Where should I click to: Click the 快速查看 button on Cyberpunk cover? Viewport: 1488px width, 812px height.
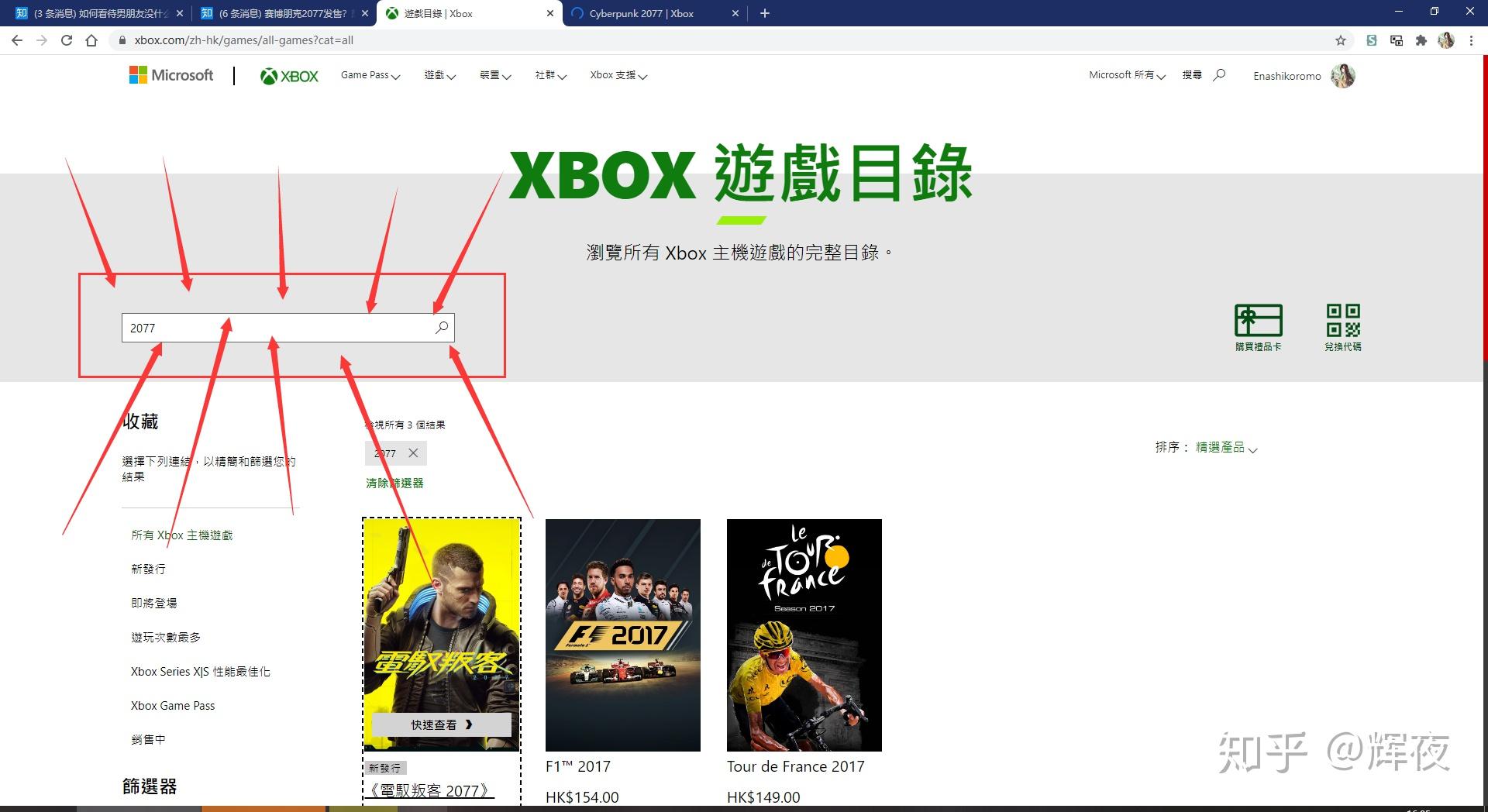point(441,724)
